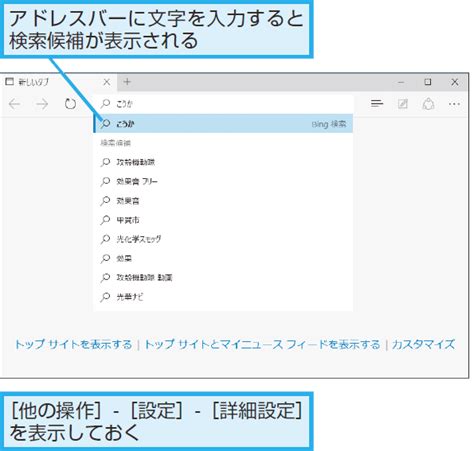
Task: Go back with the Back arrow
Action: point(15,104)
